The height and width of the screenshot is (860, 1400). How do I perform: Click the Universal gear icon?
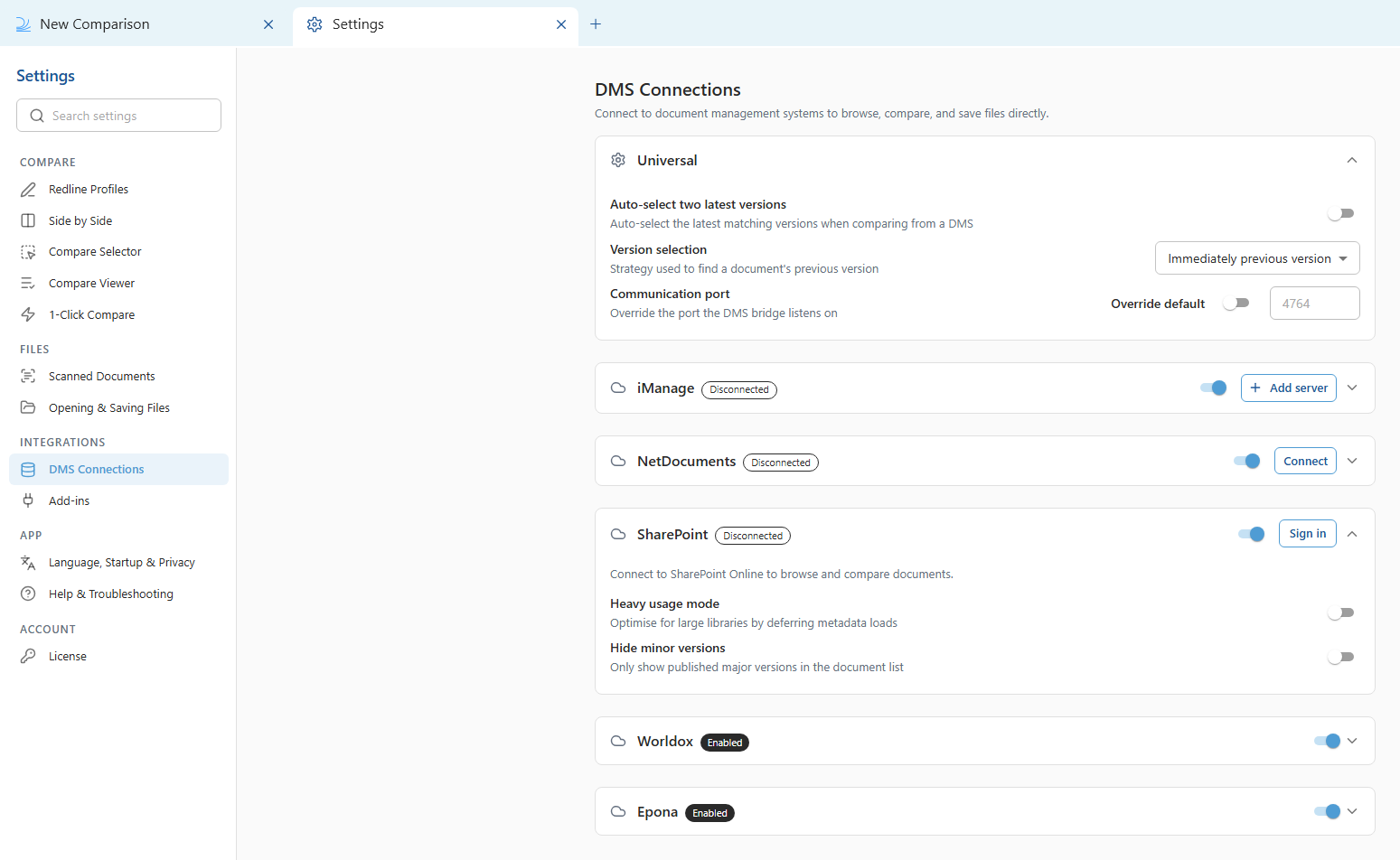coord(618,160)
